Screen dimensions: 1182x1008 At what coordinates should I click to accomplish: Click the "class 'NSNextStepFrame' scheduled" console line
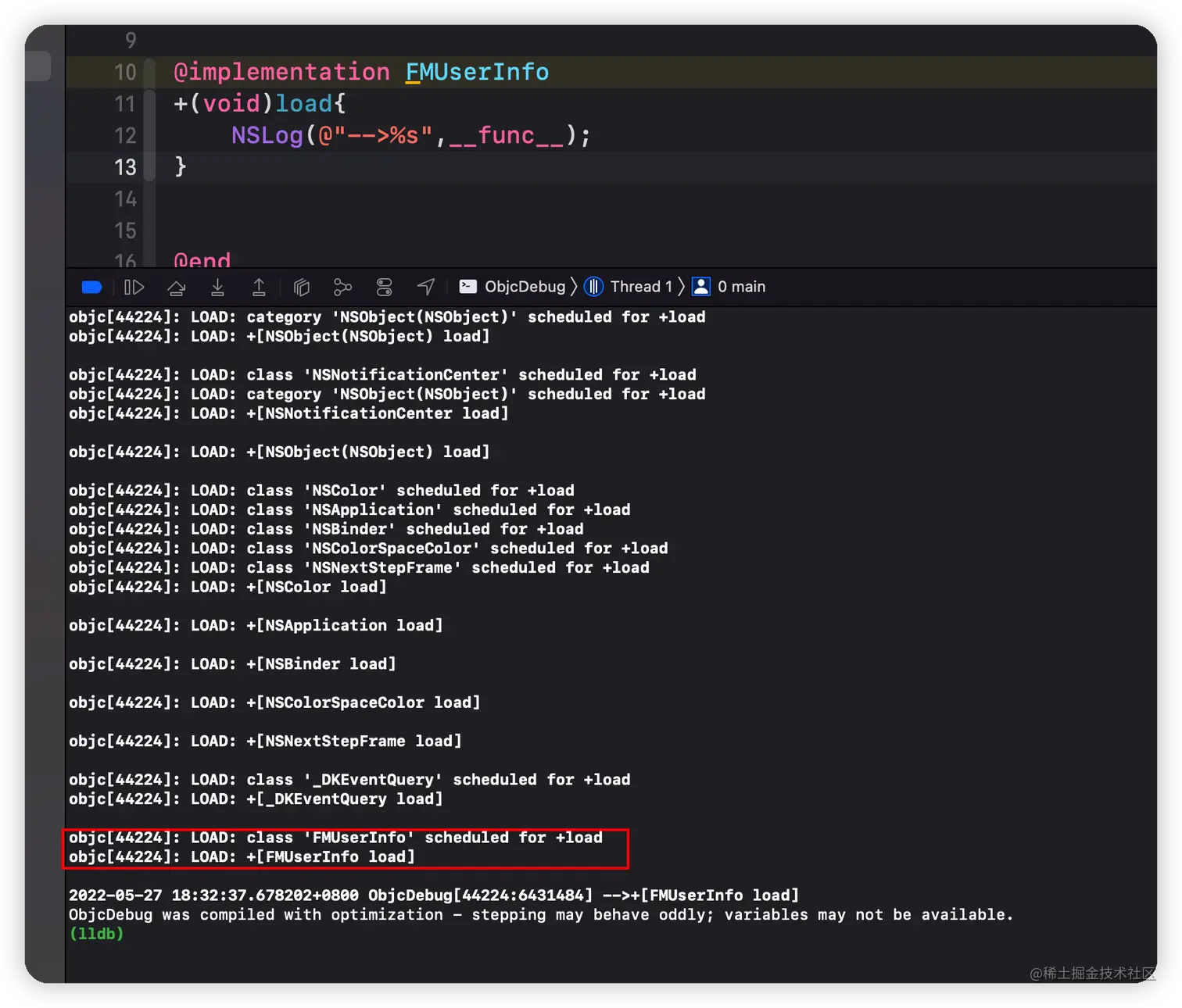click(359, 568)
